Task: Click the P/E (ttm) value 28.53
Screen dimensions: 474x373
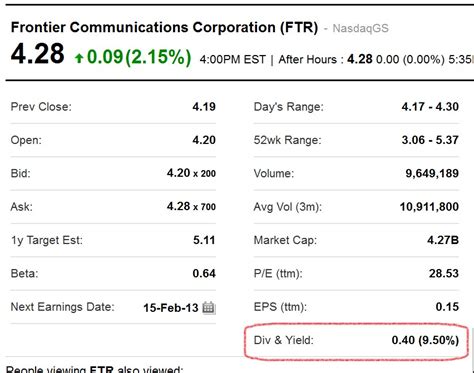Action: click(x=444, y=273)
